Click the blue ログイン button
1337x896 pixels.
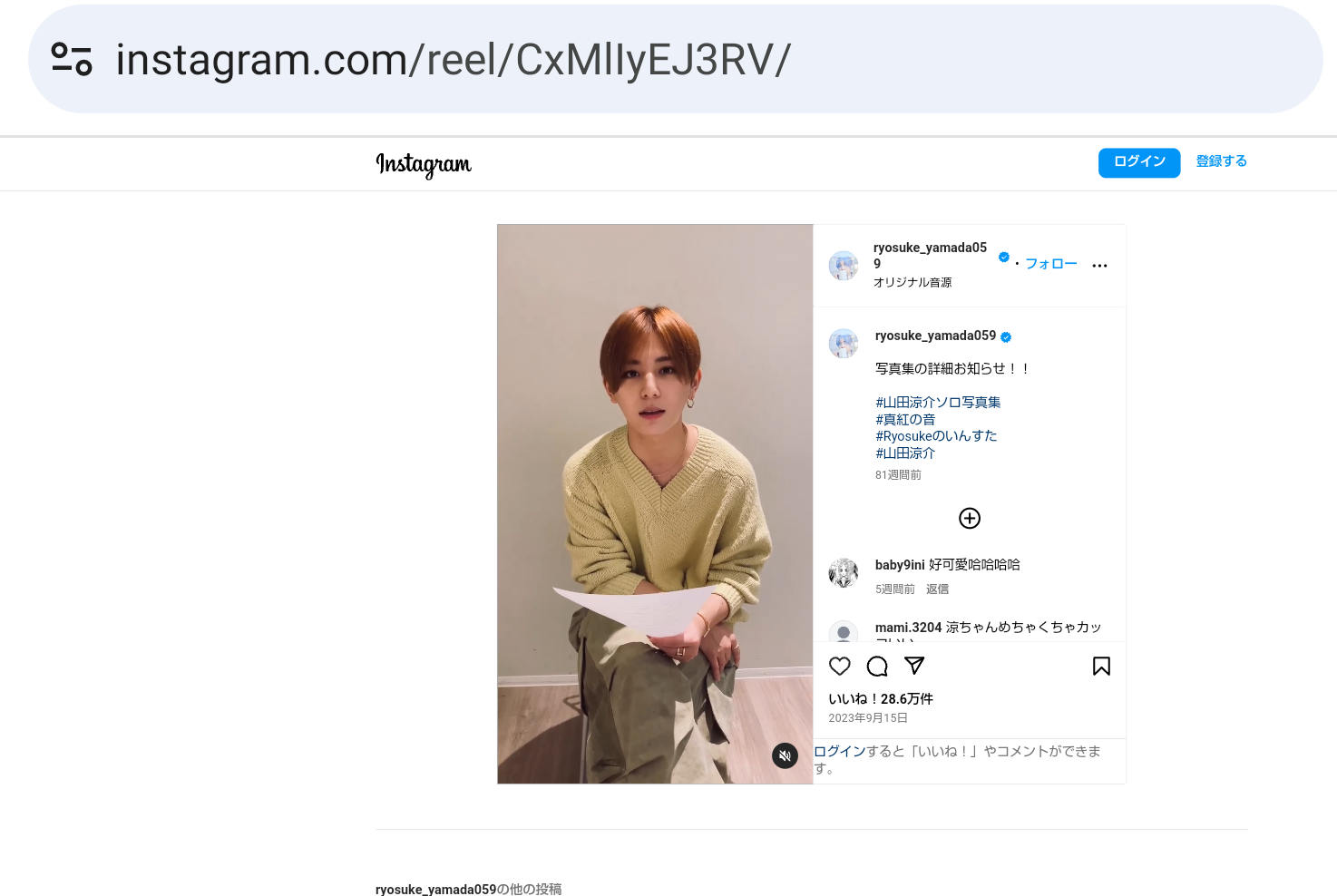(x=1139, y=162)
